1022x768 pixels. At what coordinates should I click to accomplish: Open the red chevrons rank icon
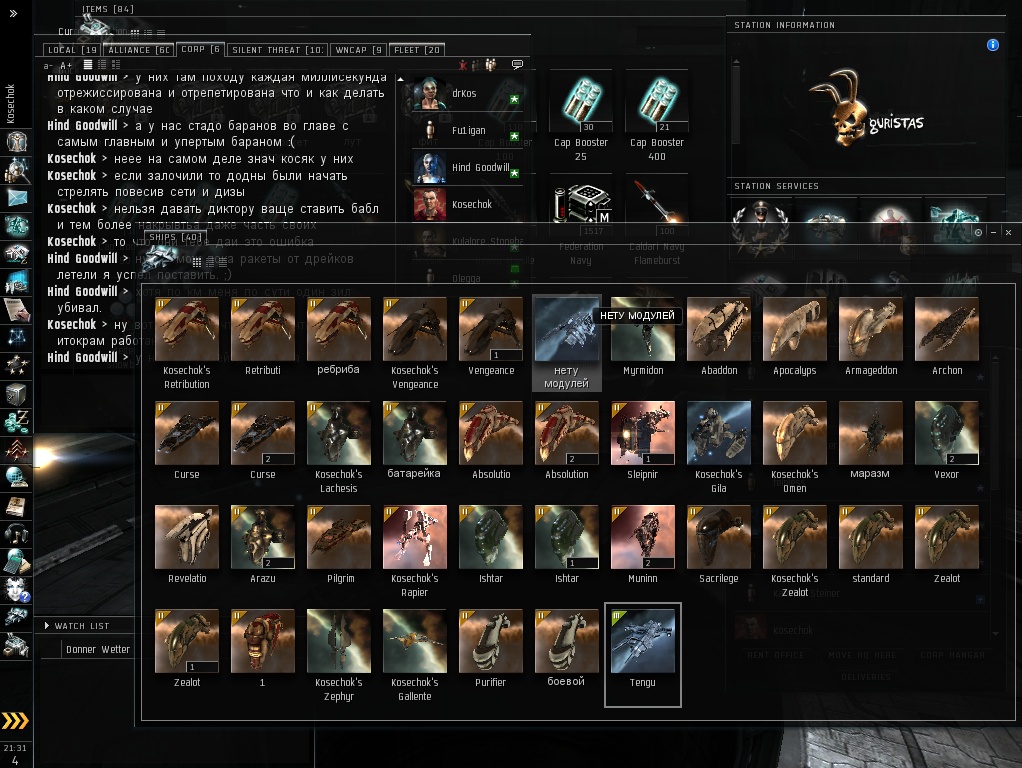coord(16,450)
